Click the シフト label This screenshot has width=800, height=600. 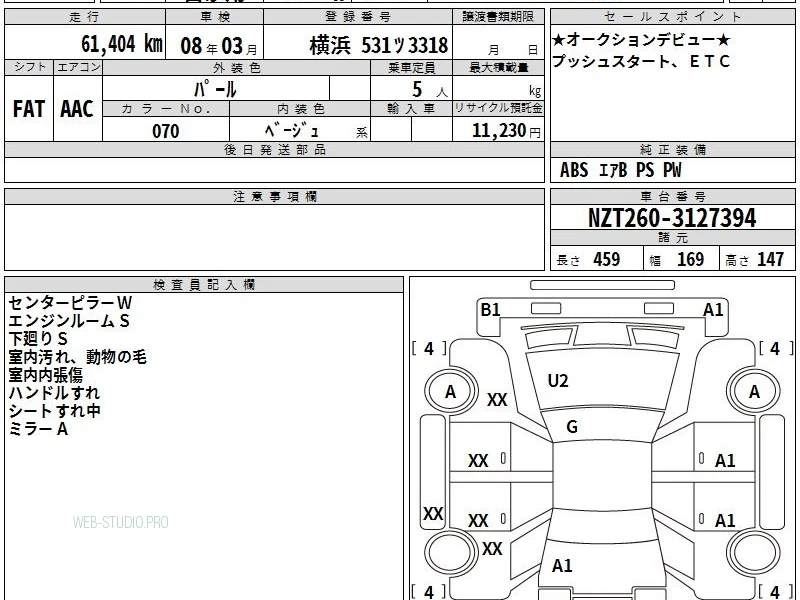pos(29,67)
